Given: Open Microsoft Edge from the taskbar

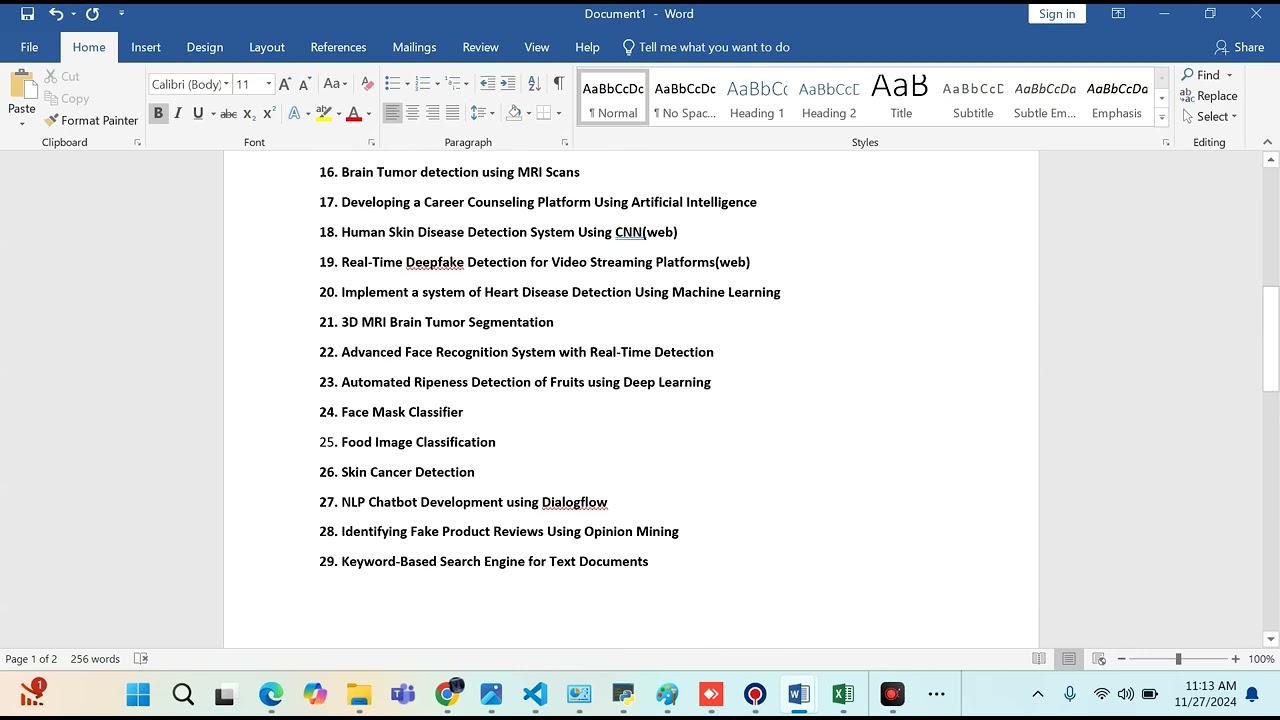Looking at the screenshot, I should click(271, 695).
